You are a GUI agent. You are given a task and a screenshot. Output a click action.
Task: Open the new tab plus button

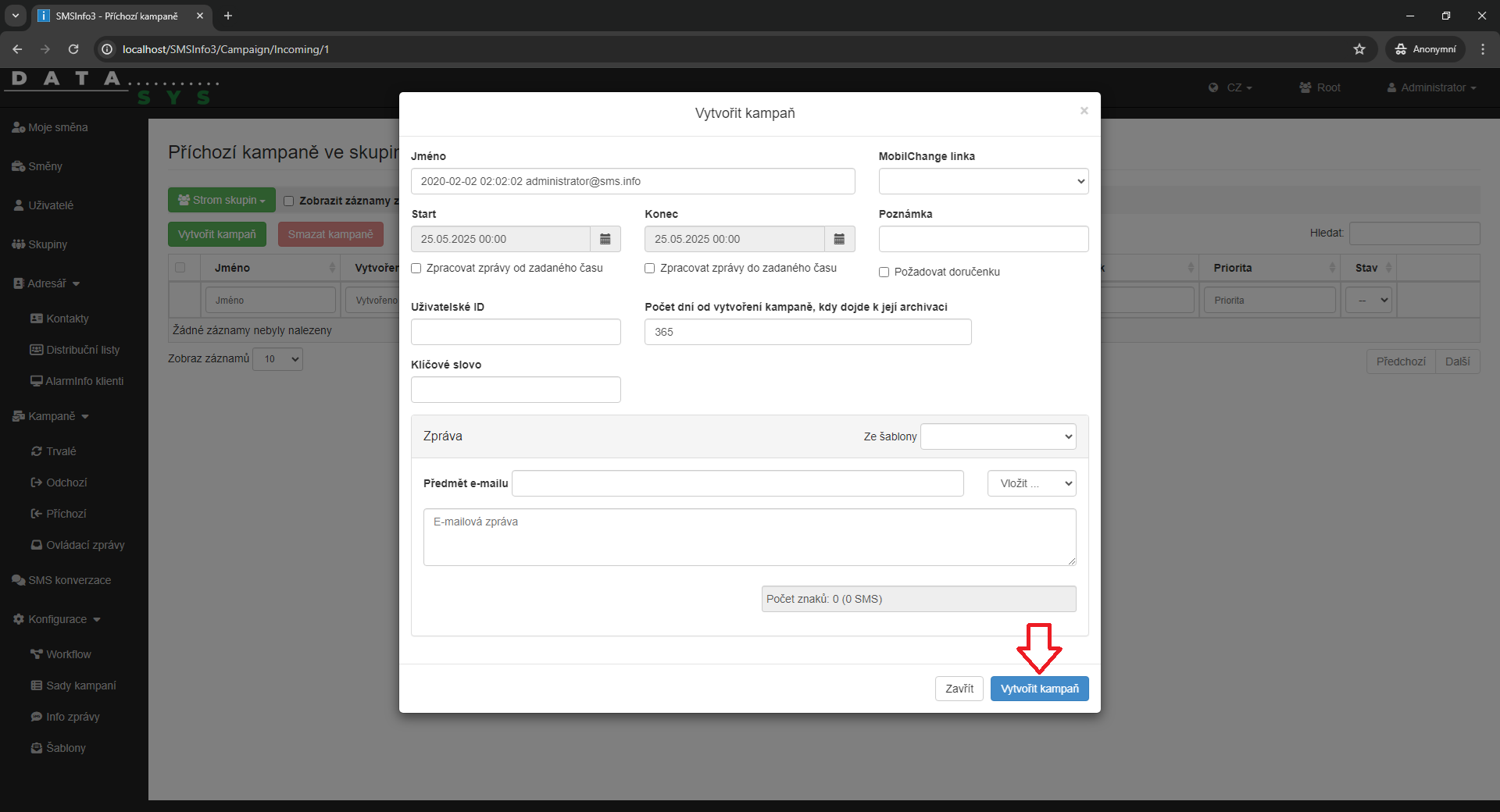228,16
